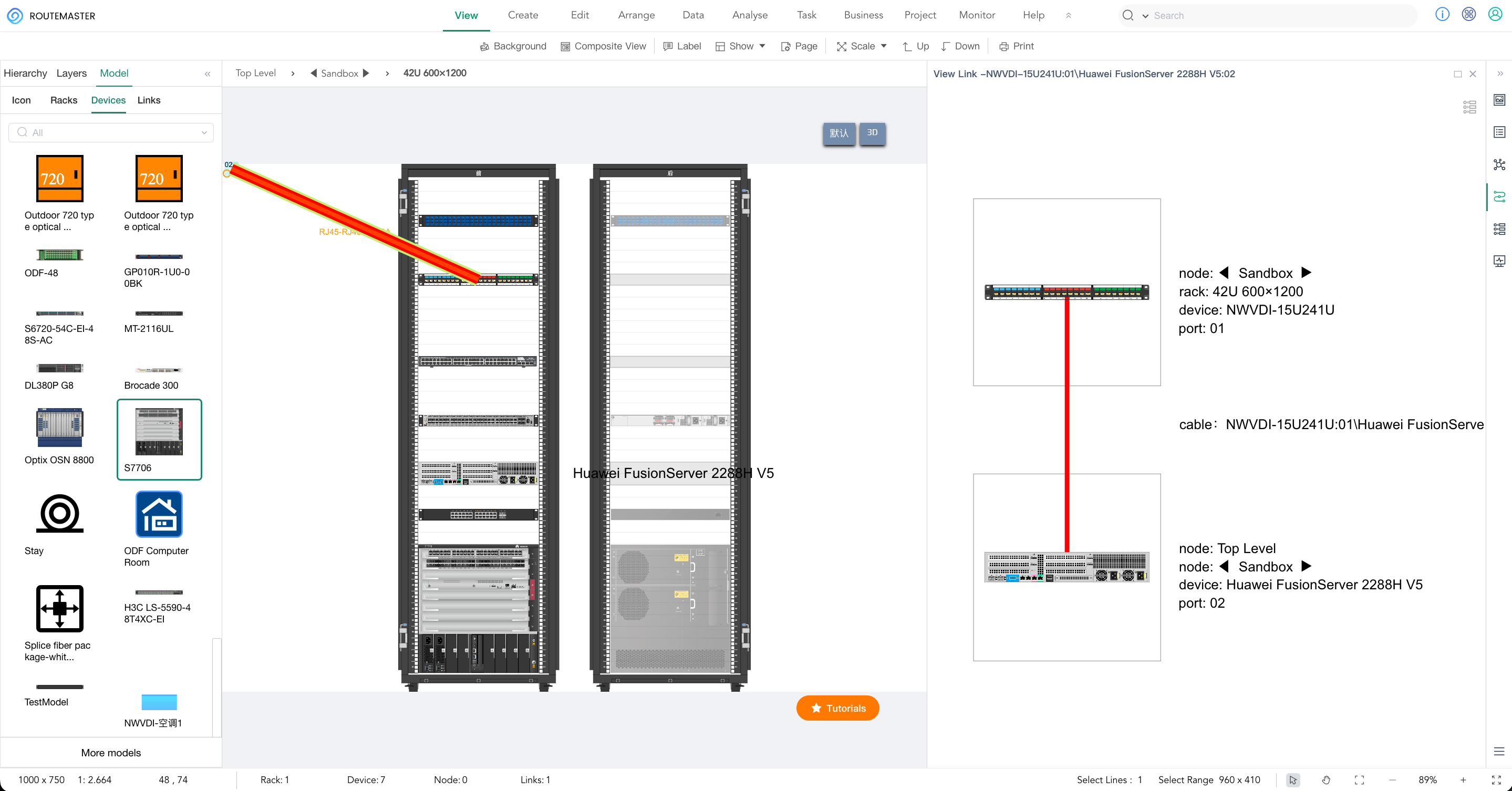Open the Scale dropdown
The image size is (1512, 791).
pos(862,46)
